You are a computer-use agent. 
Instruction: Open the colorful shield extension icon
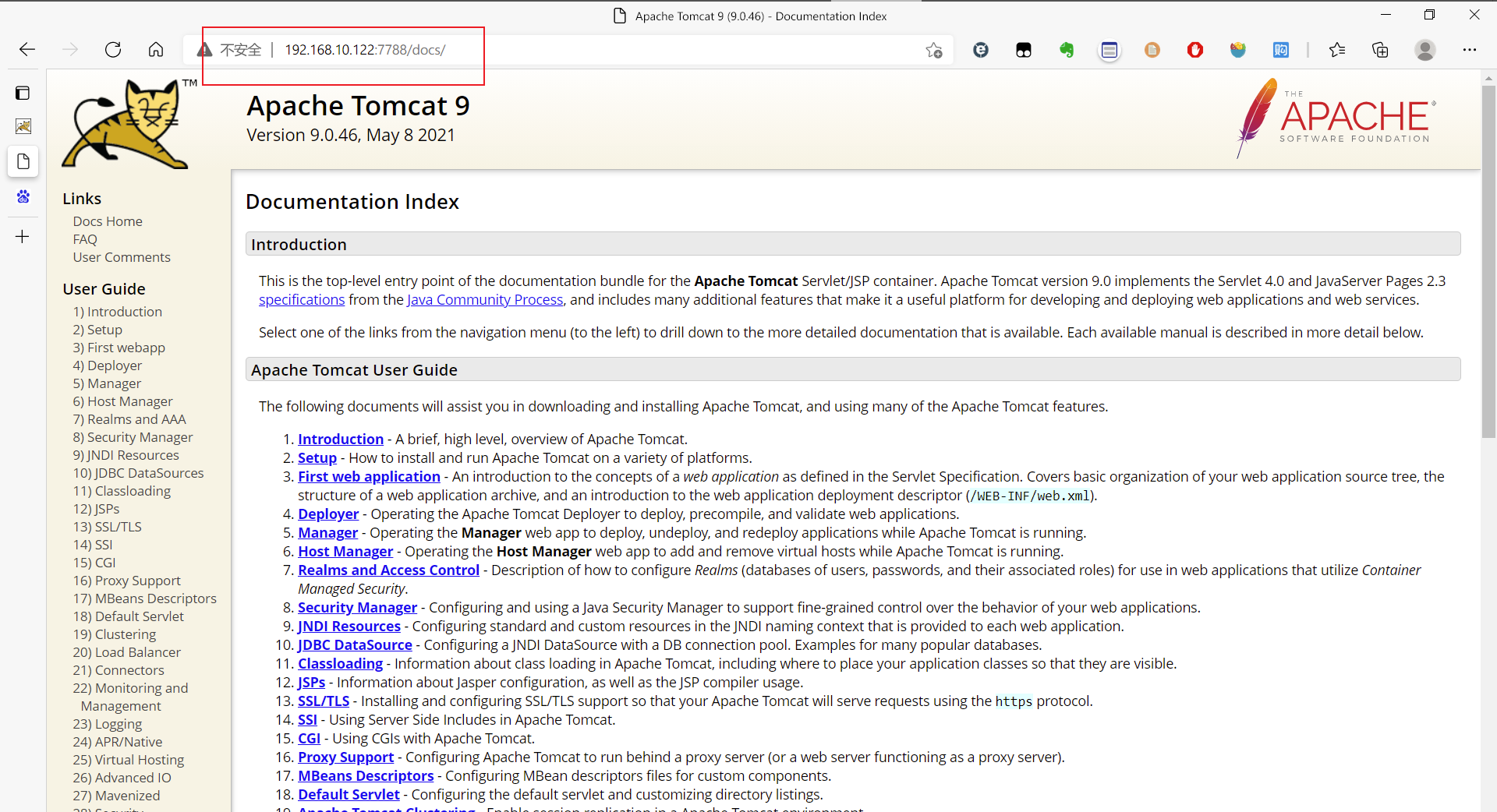1238,50
